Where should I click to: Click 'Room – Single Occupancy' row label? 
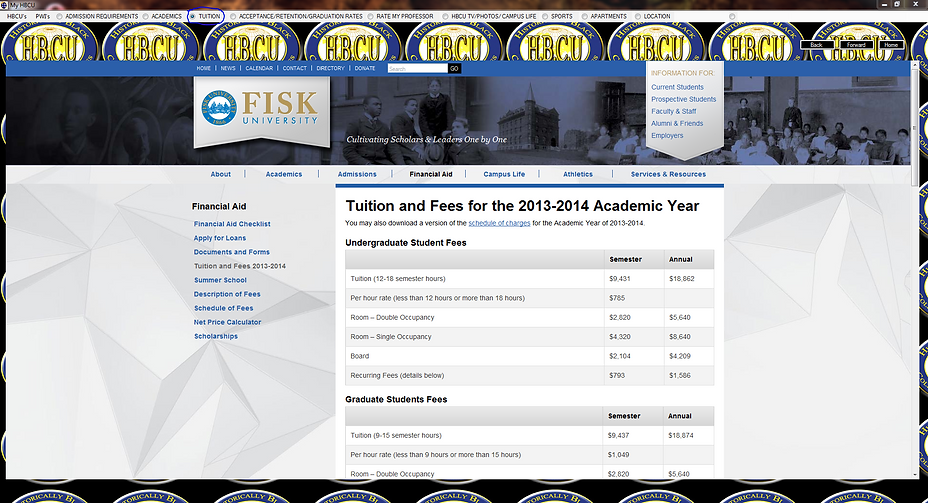[x=391, y=337]
